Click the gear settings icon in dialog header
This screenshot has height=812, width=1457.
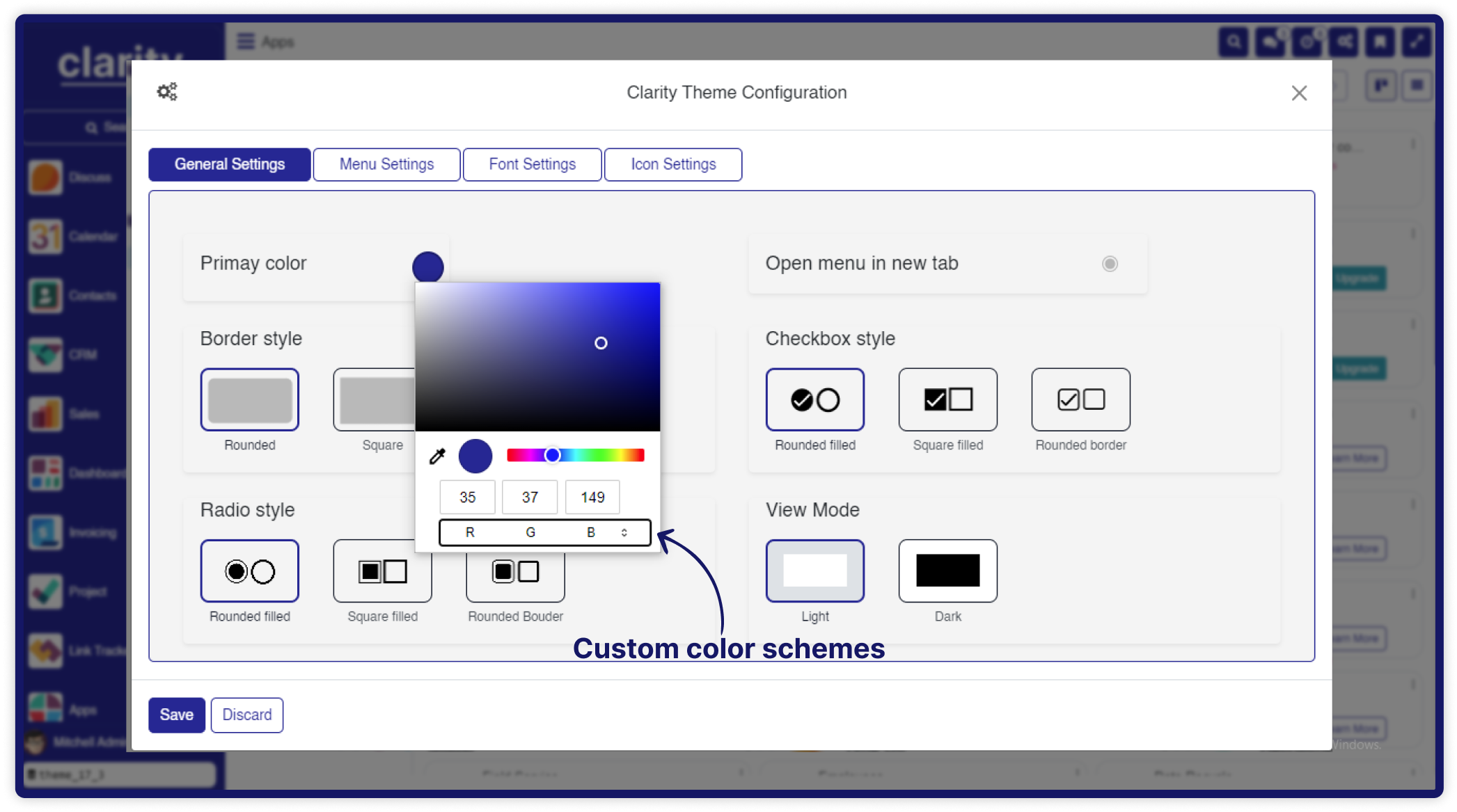coord(167,92)
